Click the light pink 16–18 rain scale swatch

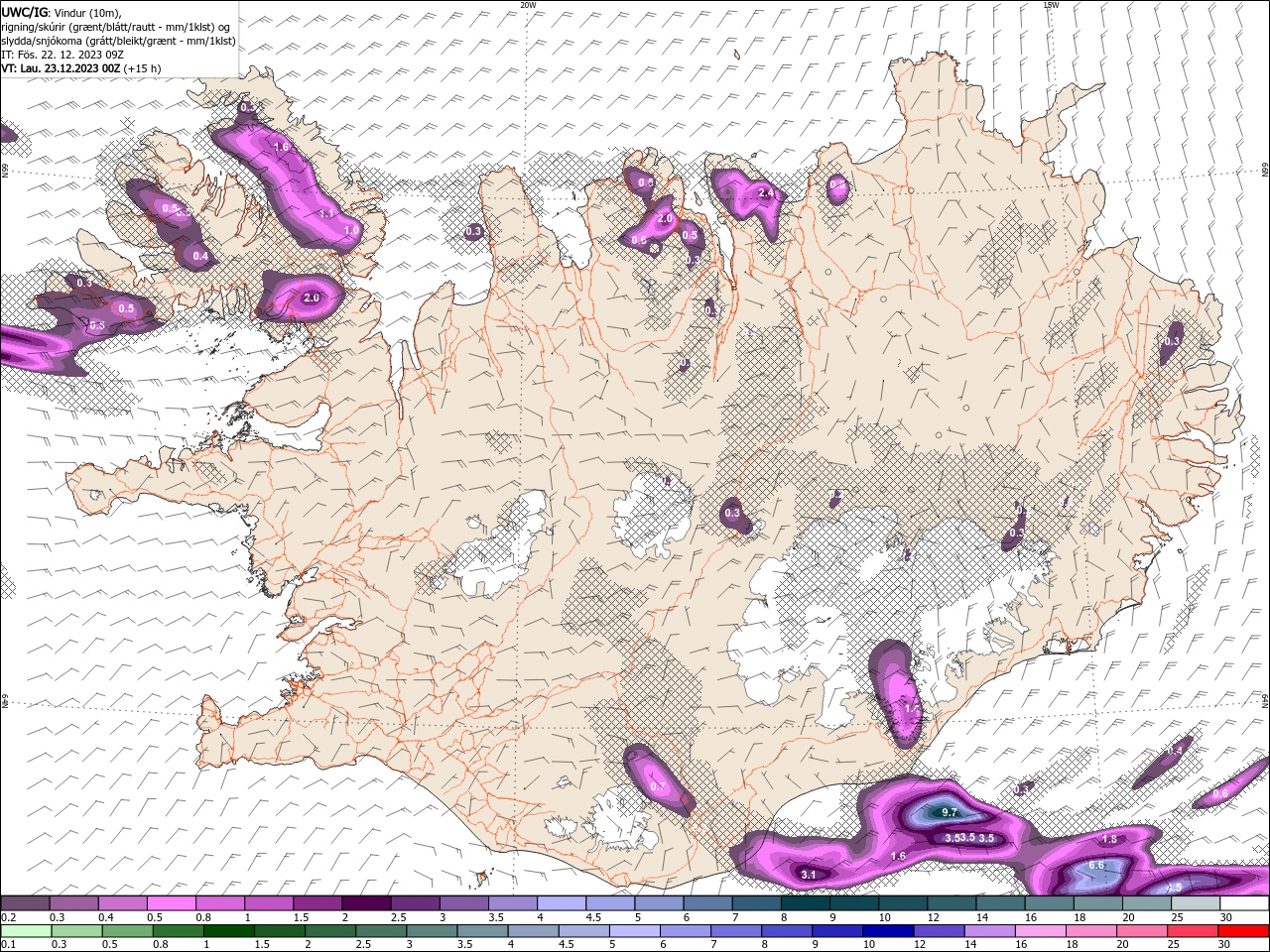(1042, 931)
